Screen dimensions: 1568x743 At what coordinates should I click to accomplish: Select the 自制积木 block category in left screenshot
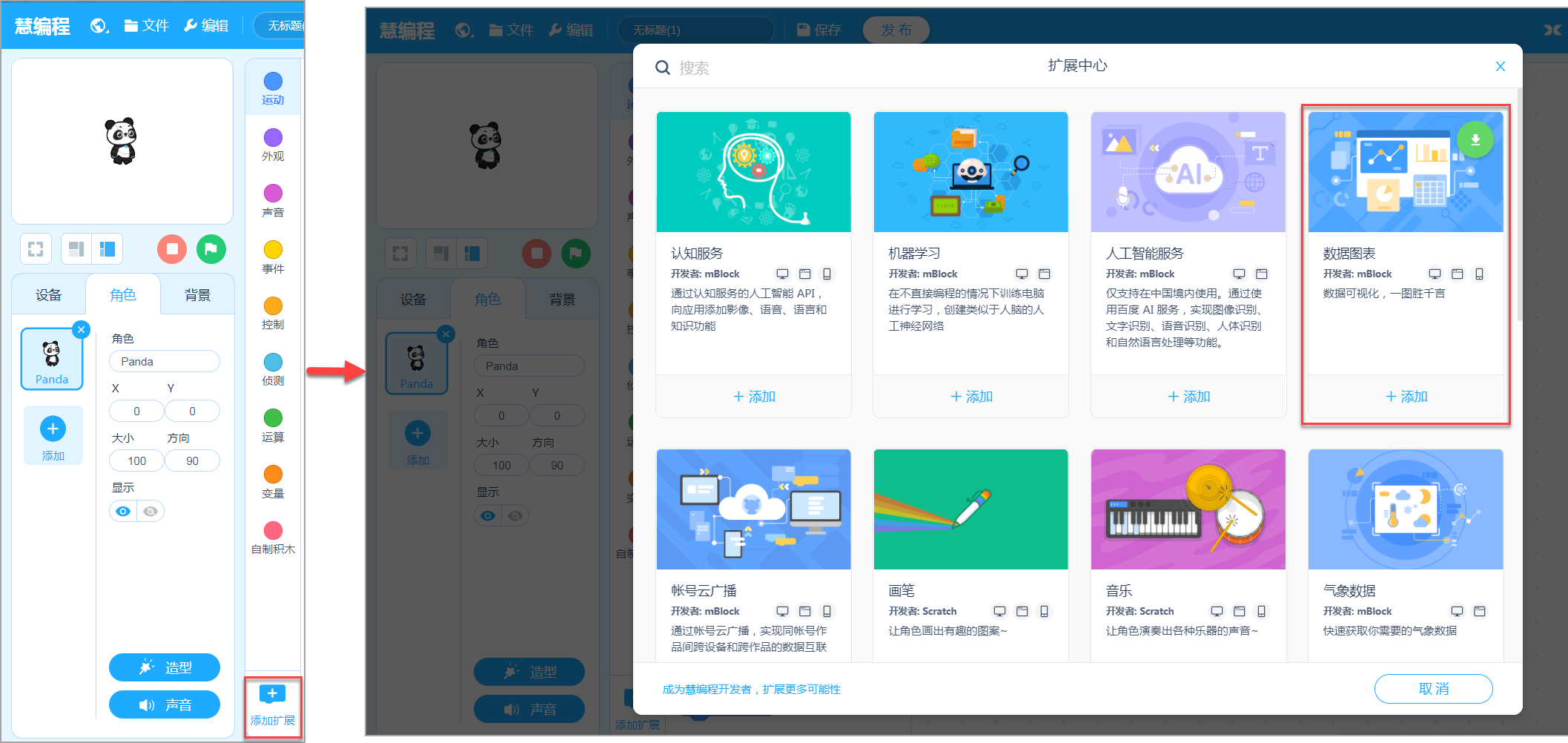point(273,538)
